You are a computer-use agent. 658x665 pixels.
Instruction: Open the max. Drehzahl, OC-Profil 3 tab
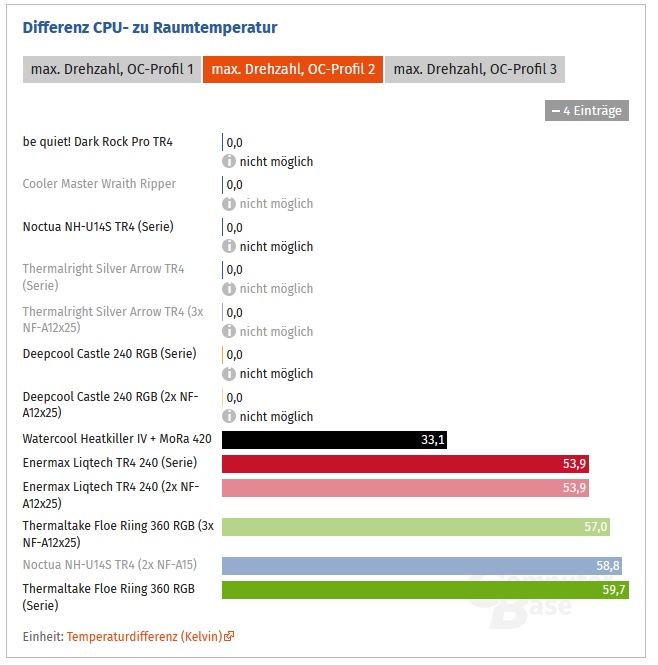tap(475, 69)
